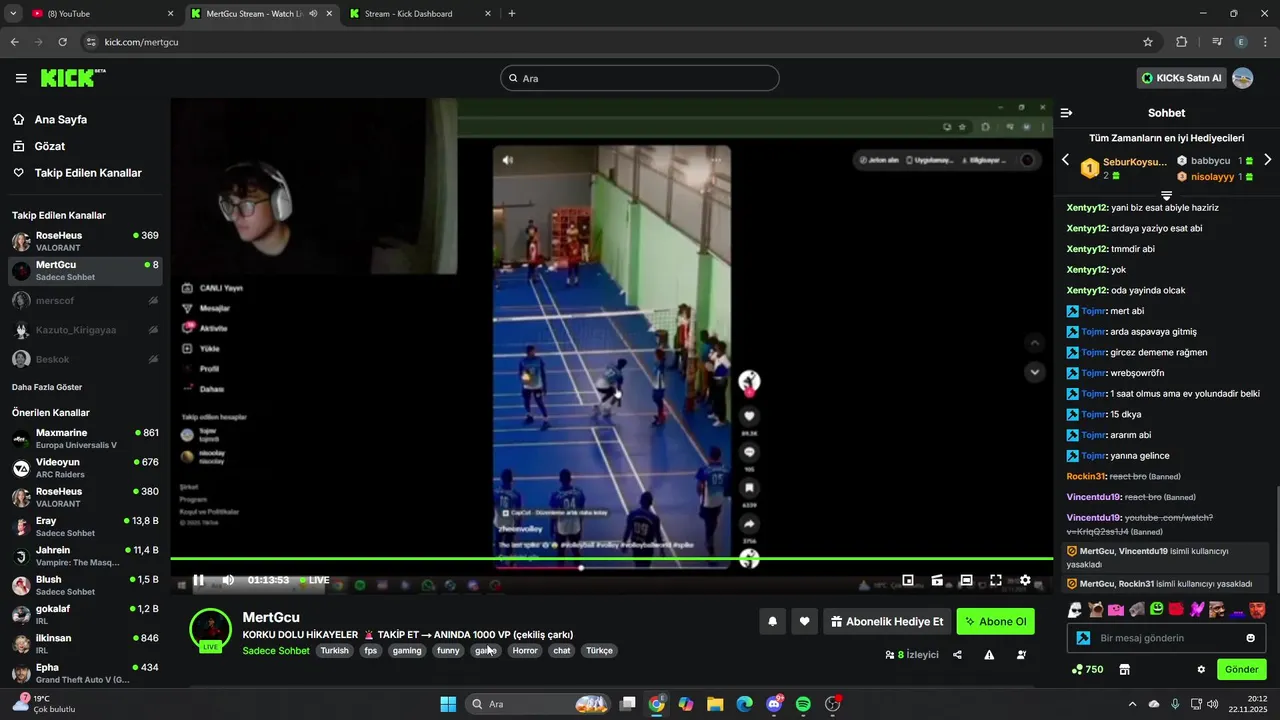Switch to Stream - Kick Dashboard tab
The height and width of the screenshot is (720, 1280).
(x=420, y=14)
